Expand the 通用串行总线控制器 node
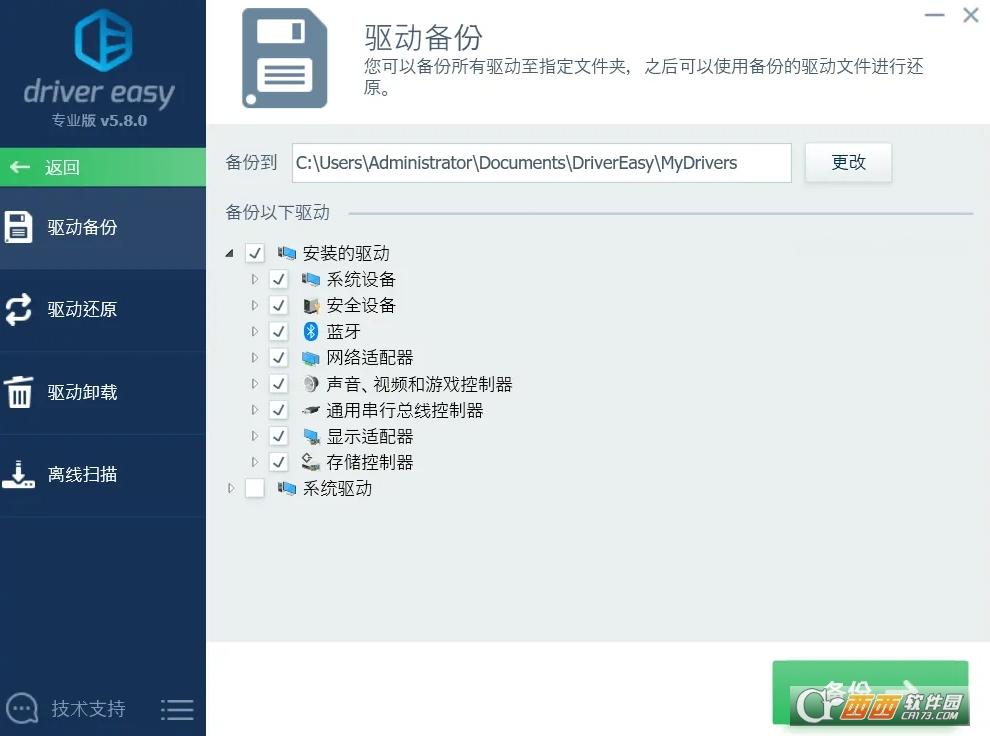The image size is (990, 736). (254, 410)
